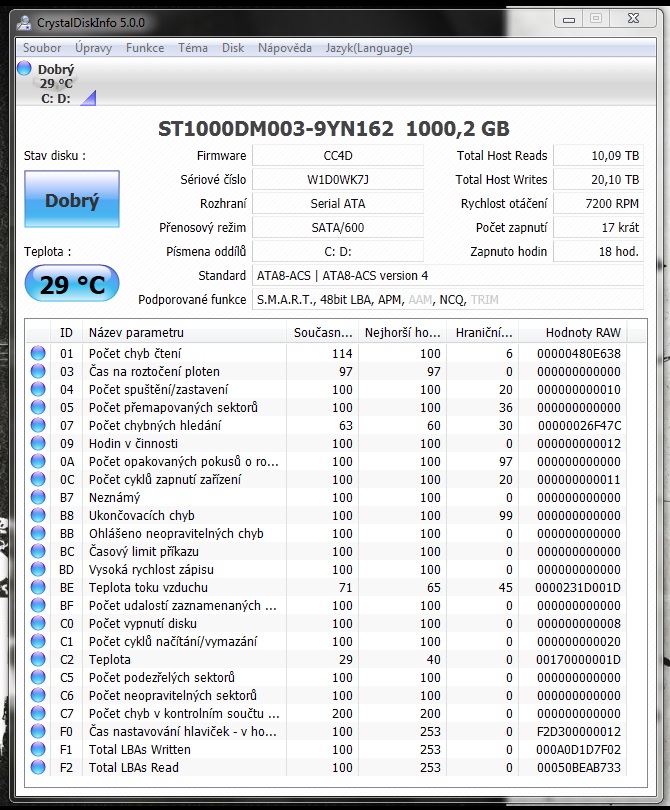Click the status orb for BE Teplota toku vzduchu
Viewport: 670px width, 810px height.
point(38,587)
